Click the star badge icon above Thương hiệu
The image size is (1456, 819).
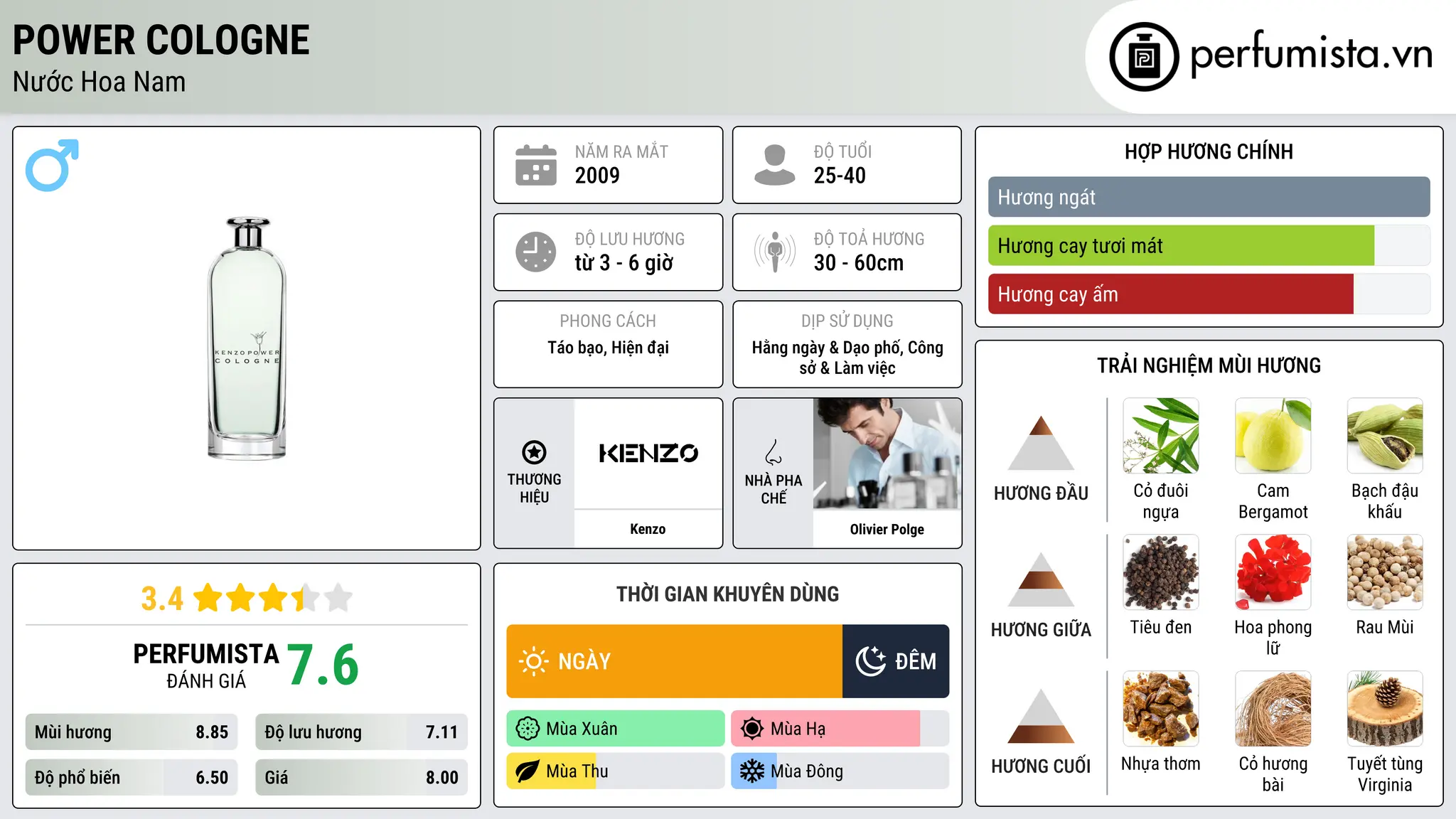tap(534, 452)
